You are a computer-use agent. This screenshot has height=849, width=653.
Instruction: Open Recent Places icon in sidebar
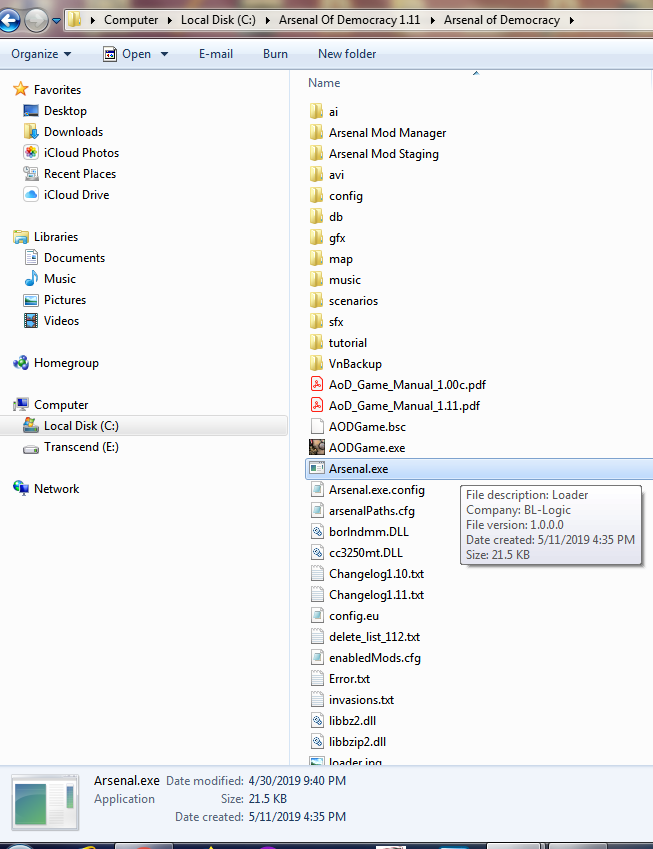click(31, 174)
